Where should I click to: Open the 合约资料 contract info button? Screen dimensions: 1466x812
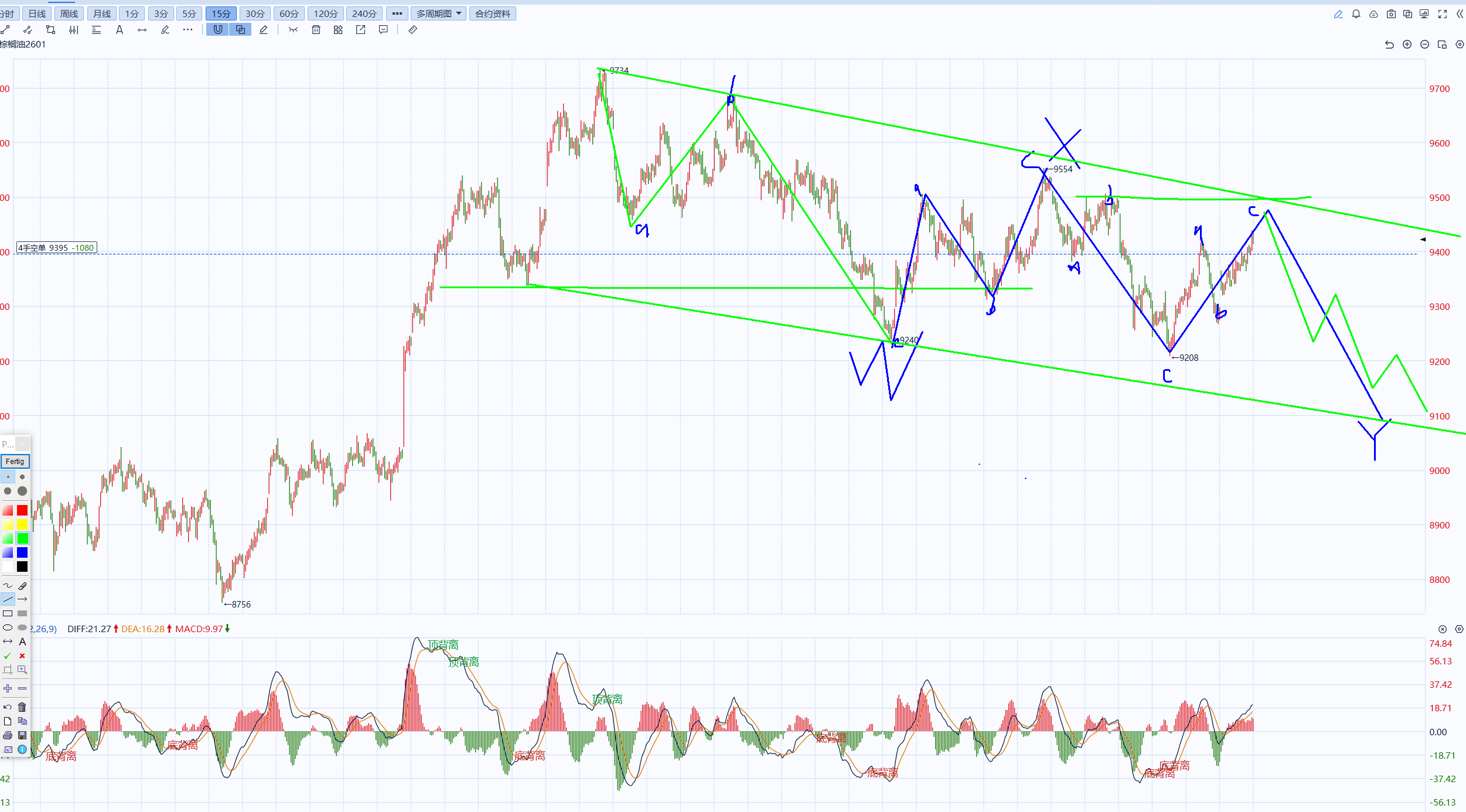pos(492,13)
